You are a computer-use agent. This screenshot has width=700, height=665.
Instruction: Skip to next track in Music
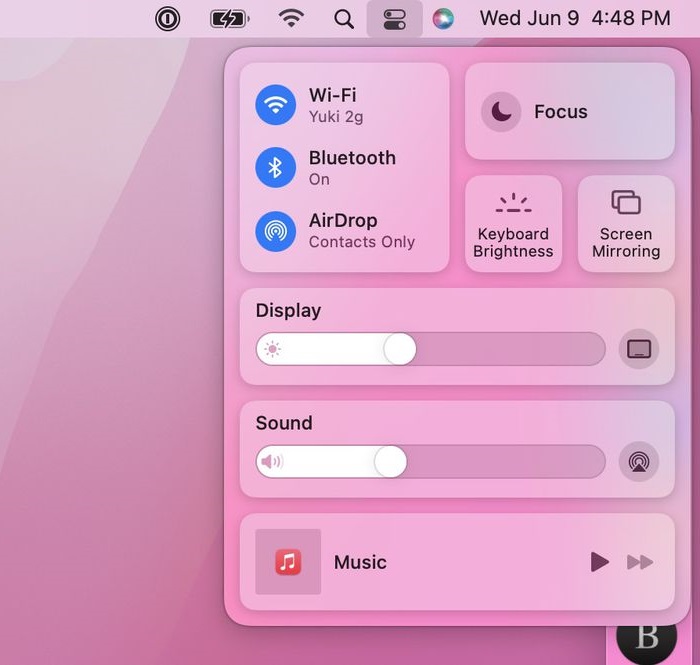(640, 562)
